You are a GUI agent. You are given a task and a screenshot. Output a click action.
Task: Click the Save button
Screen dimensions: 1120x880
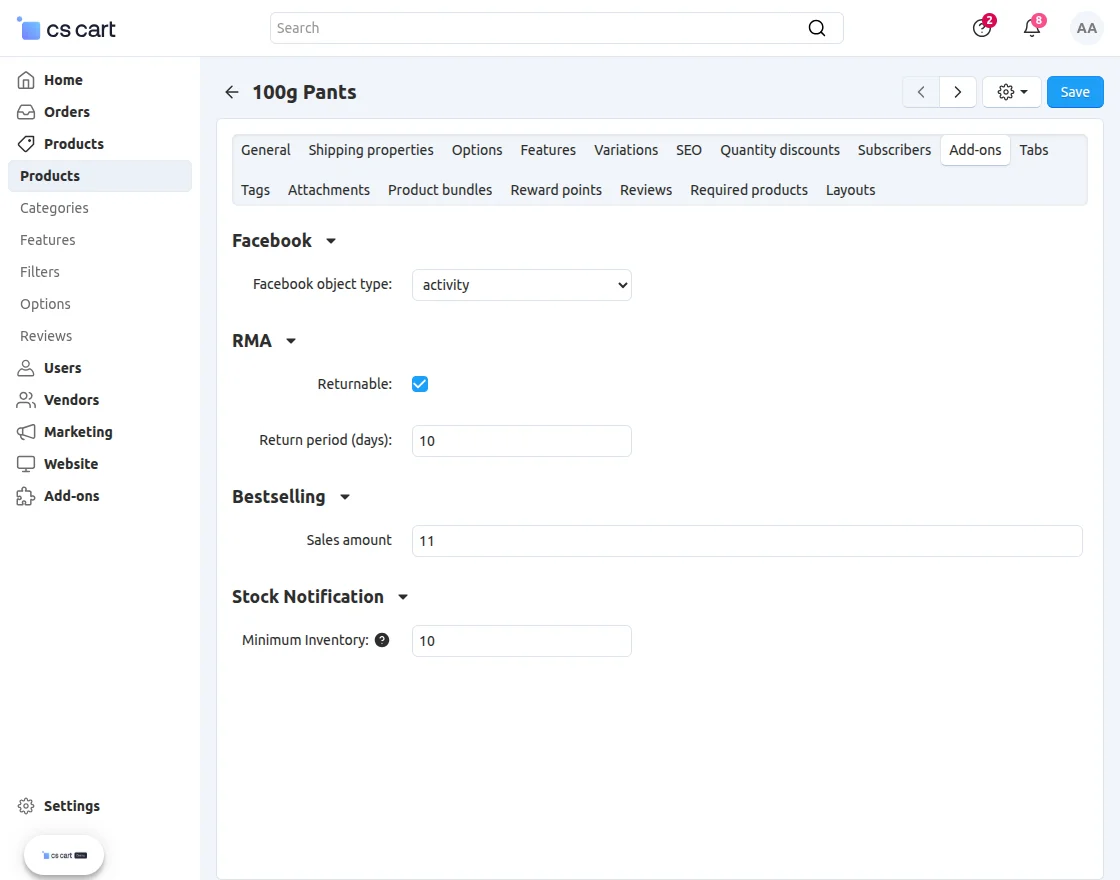[1075, 92]
